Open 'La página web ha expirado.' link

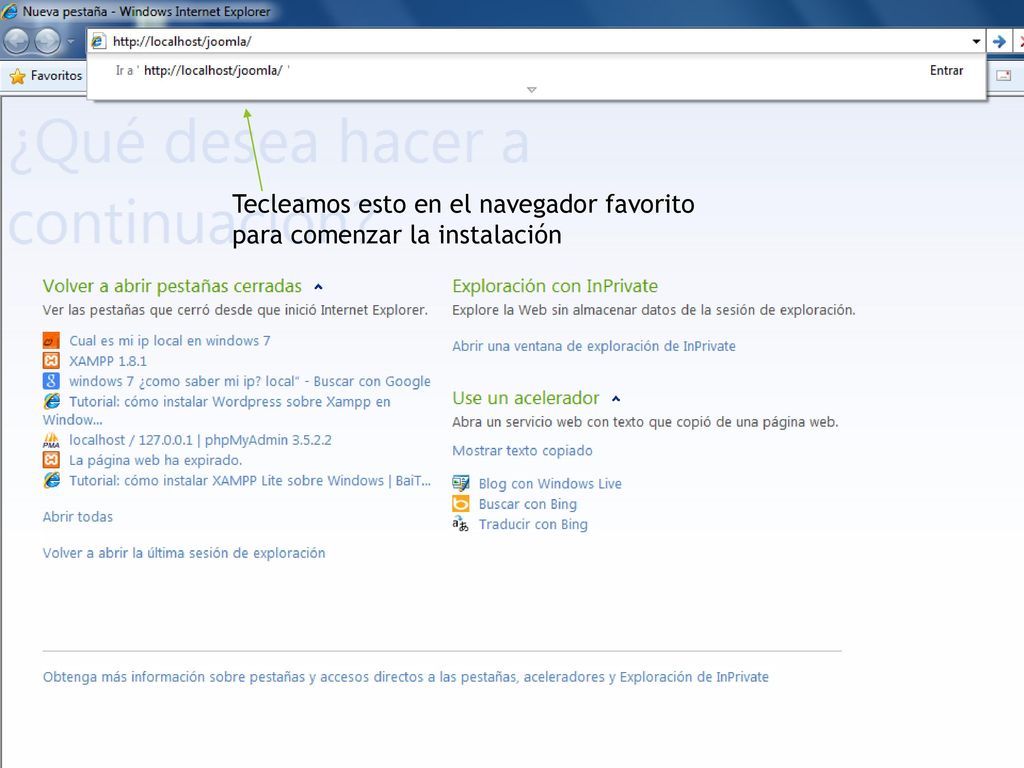(155, 460)
